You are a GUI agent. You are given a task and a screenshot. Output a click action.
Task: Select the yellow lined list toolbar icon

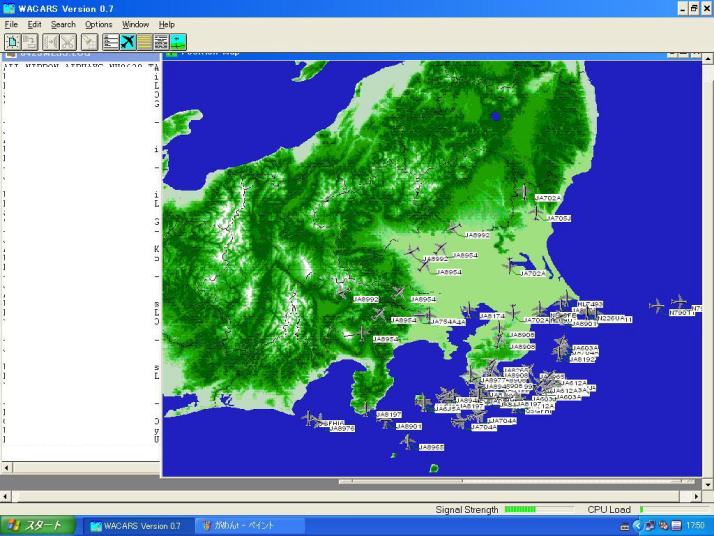[x=144, y=41]
